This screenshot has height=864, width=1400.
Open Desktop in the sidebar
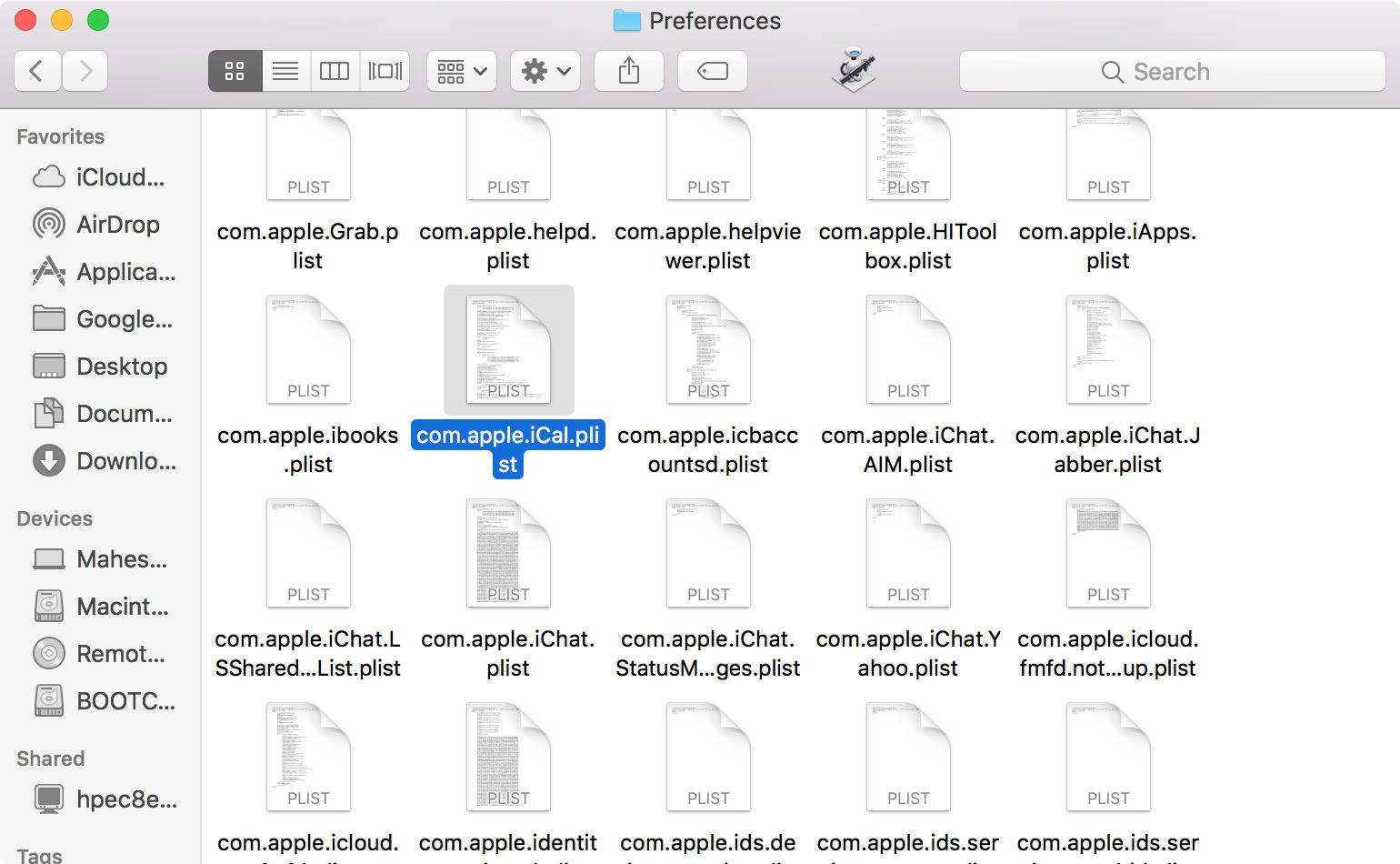[x=100, y=367]
